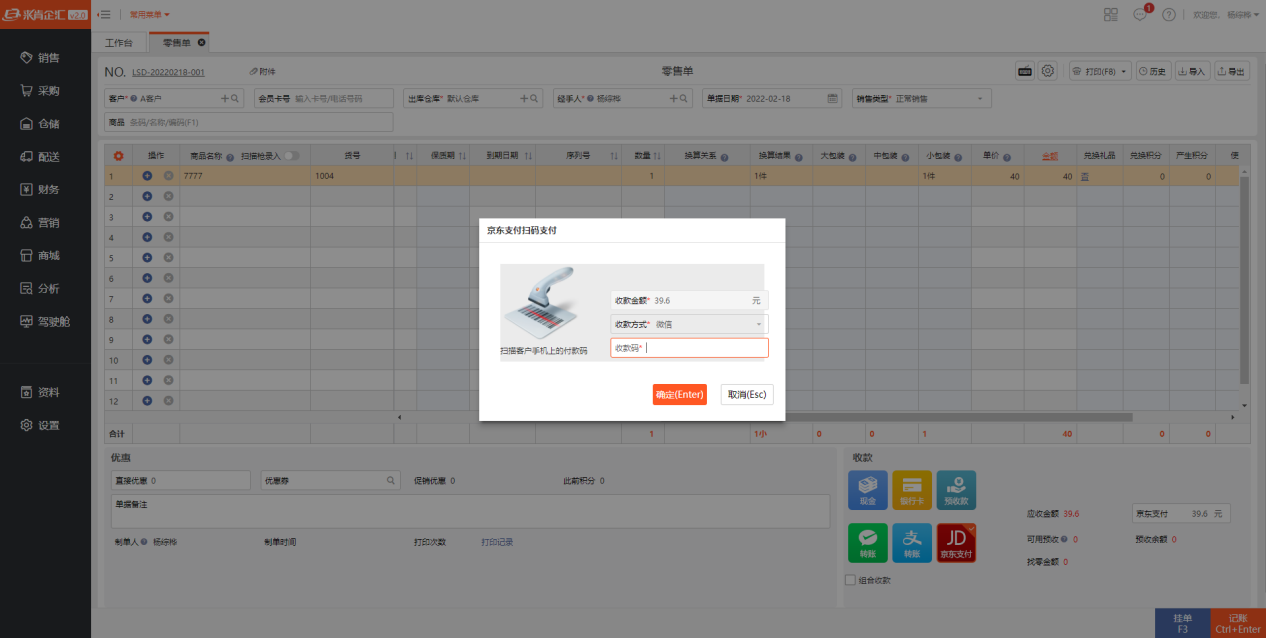The height and width of the screenshot is (638, 1266).
Task: Switch to the 工作台 workbench tab
Action: [x=119, y=43]
